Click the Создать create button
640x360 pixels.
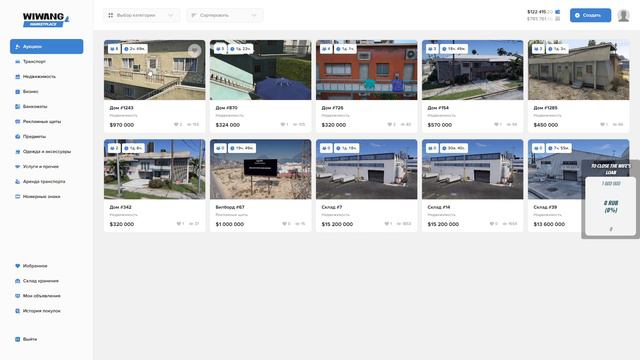pos(590,15)
